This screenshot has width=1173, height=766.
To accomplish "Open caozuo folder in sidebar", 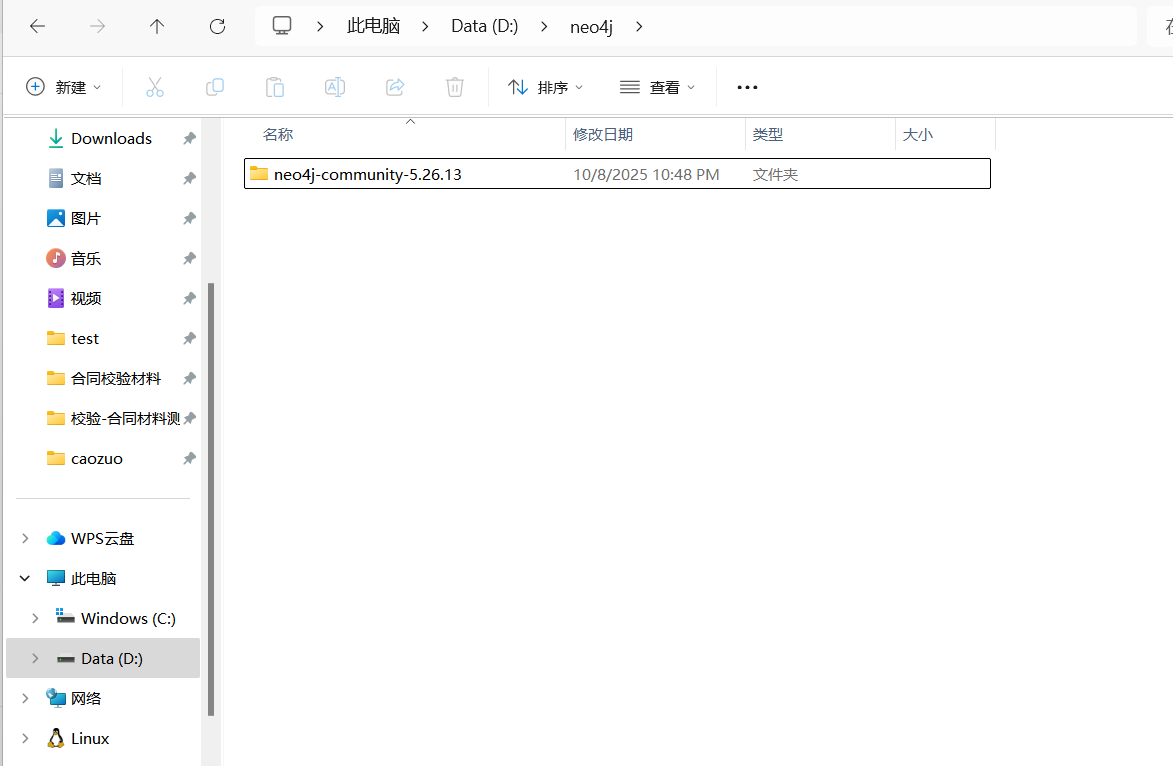I will 97,459.
